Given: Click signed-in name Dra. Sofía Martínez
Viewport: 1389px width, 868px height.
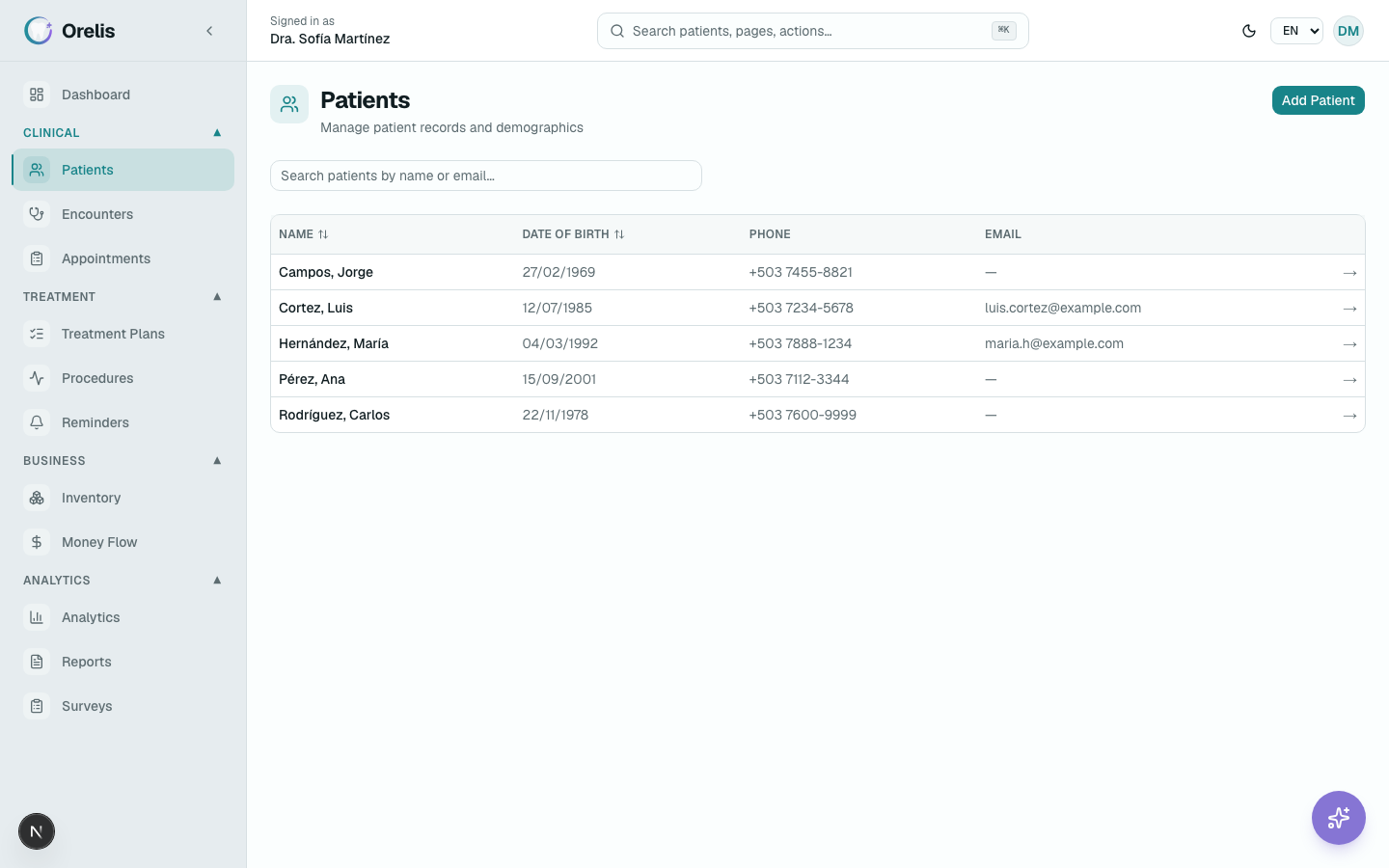Looking at the screenshot, I should pyautogui.click(x=330, y=39).
